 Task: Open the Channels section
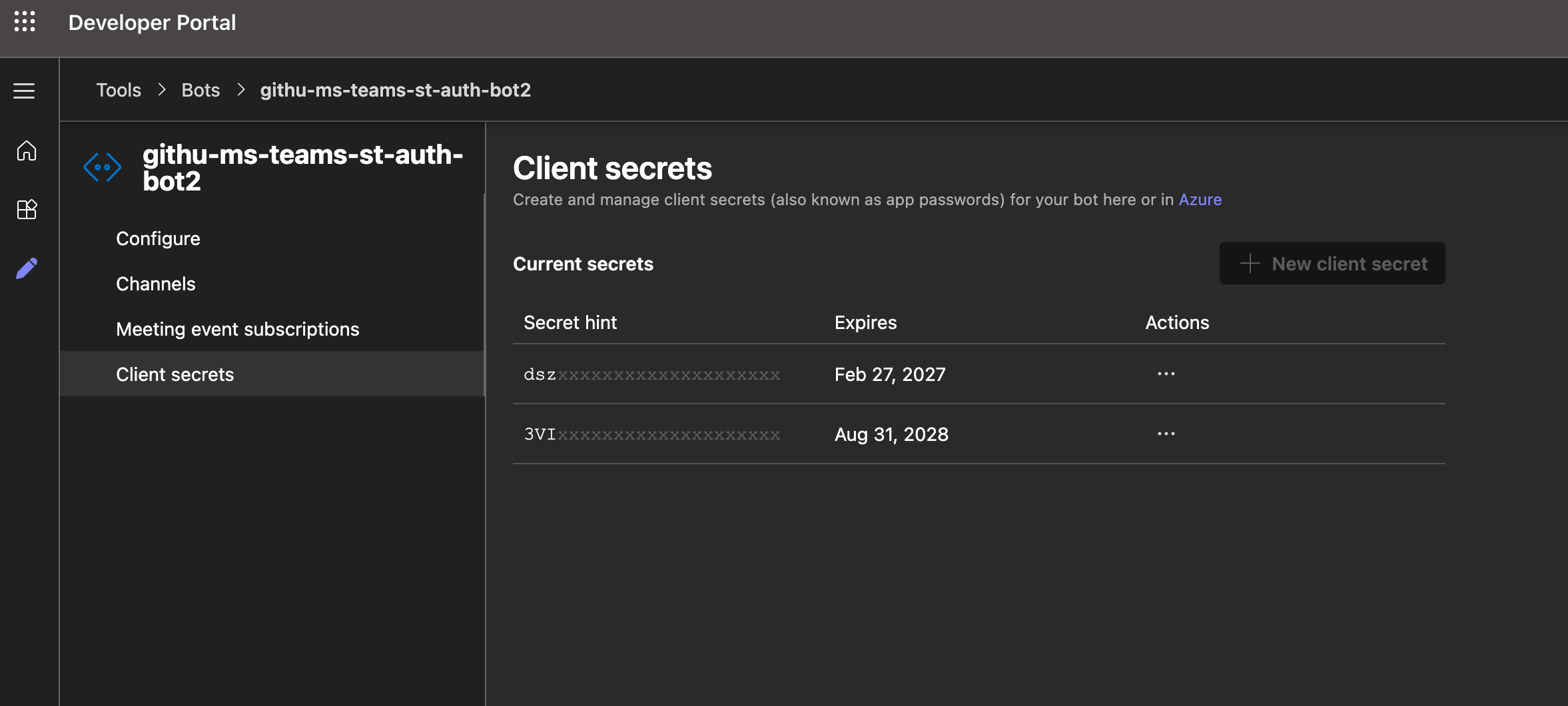272,284
